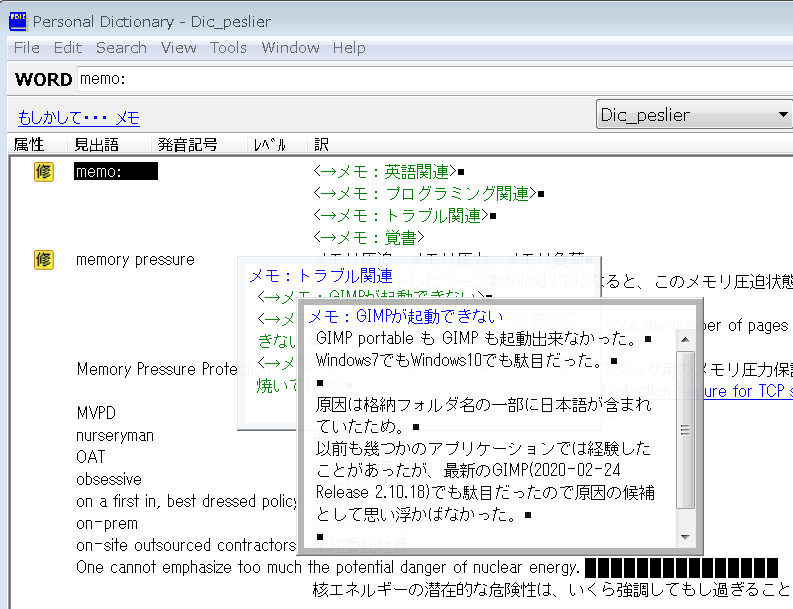Open the Search menu

click(121, 48)
